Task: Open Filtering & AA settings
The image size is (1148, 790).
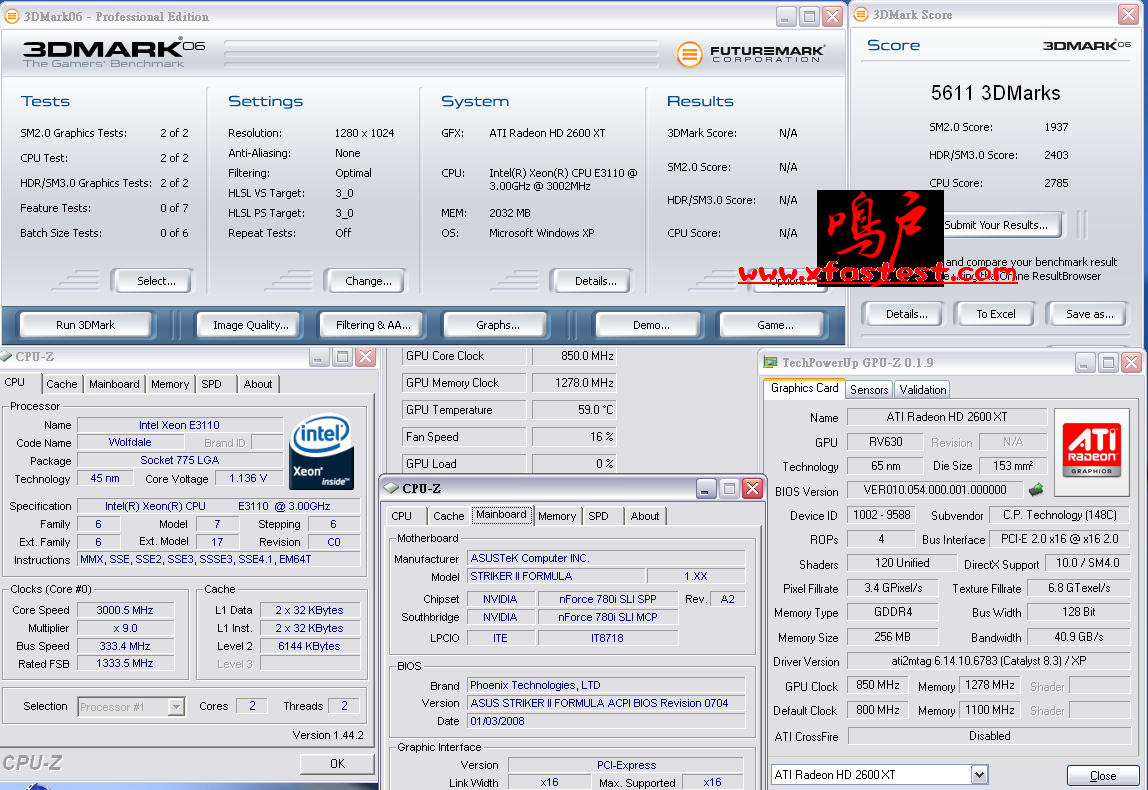Action: coord(373,325)
